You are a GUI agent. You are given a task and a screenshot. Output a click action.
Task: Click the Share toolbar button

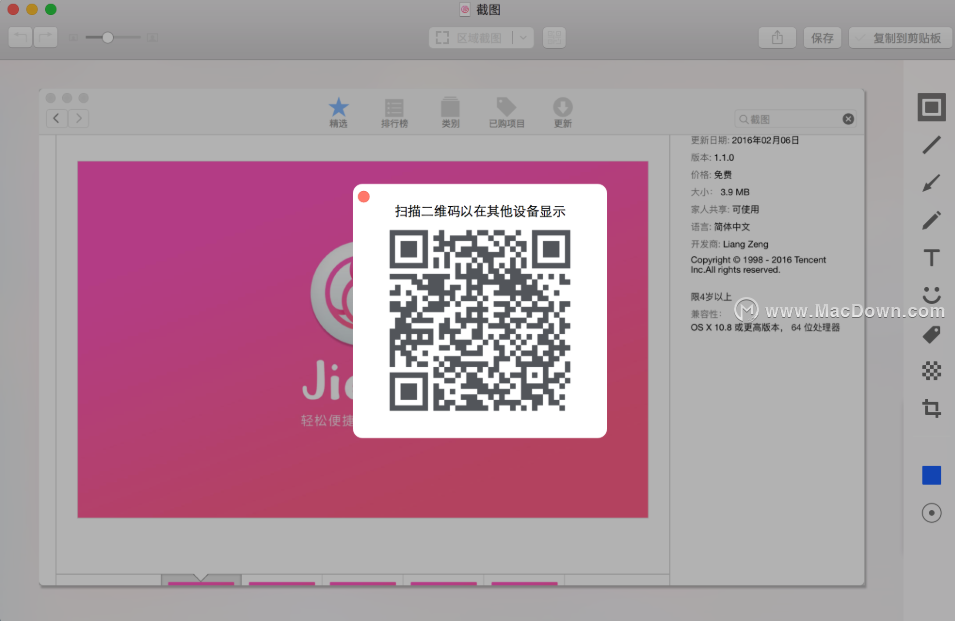tap(777, 38)
